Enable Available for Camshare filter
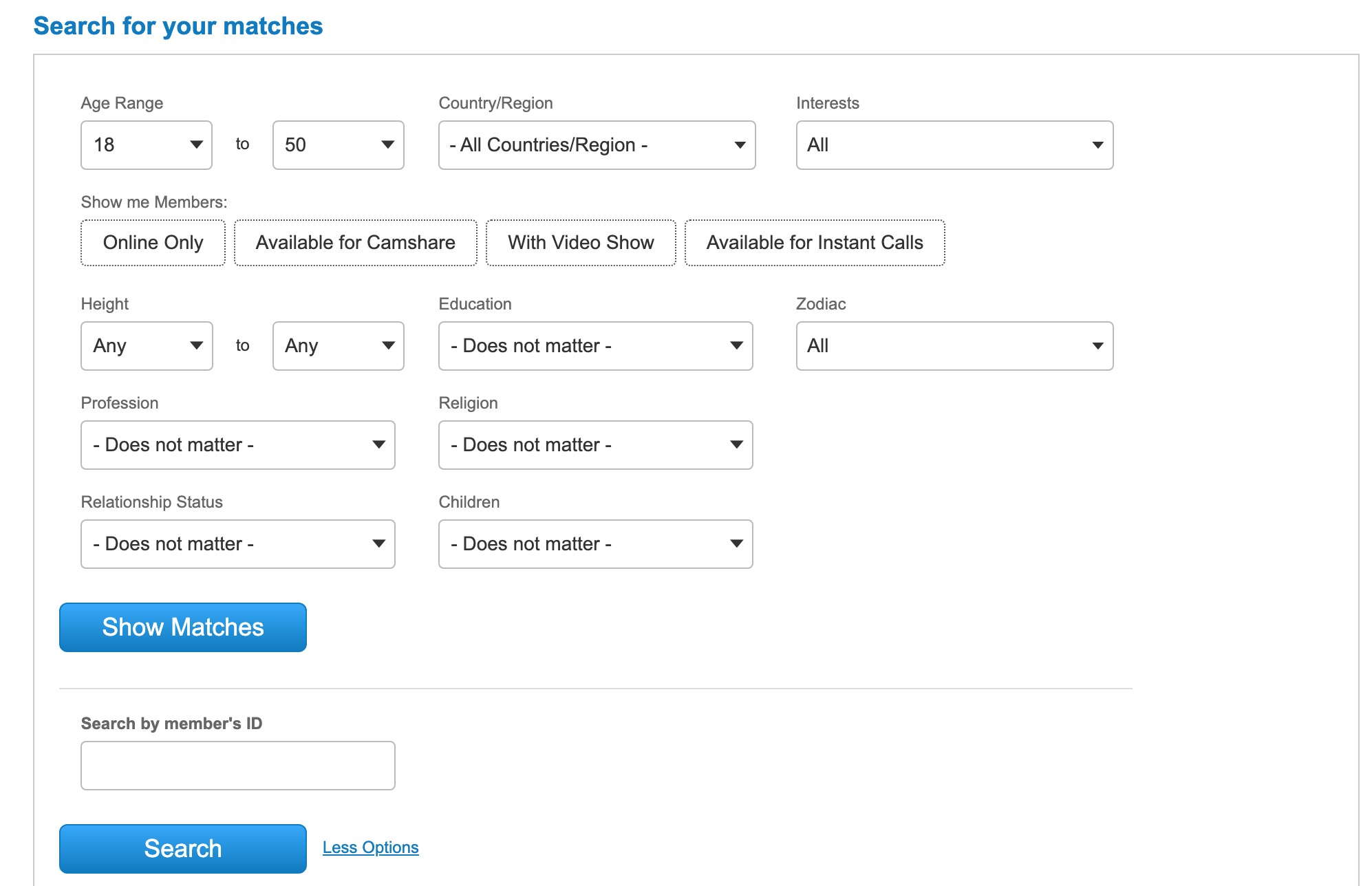 click(x=355, y=243)
